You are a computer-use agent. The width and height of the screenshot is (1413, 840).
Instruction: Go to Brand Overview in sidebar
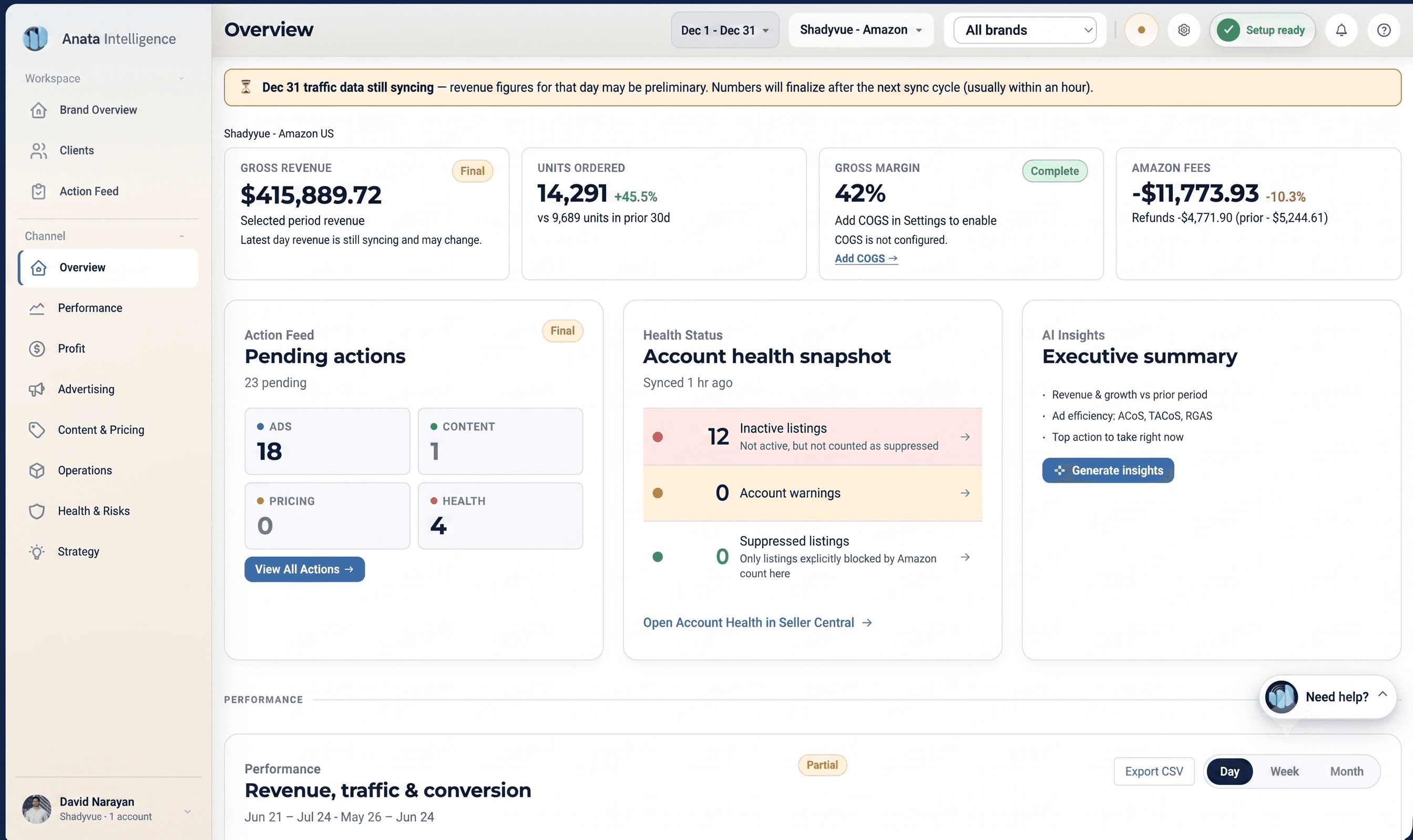click(x=108, y=110)
